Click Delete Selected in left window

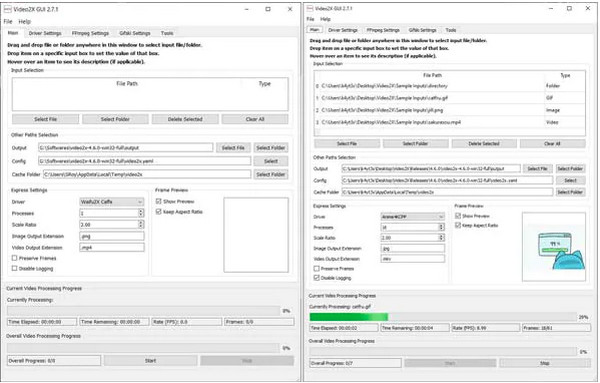[185, 119]
